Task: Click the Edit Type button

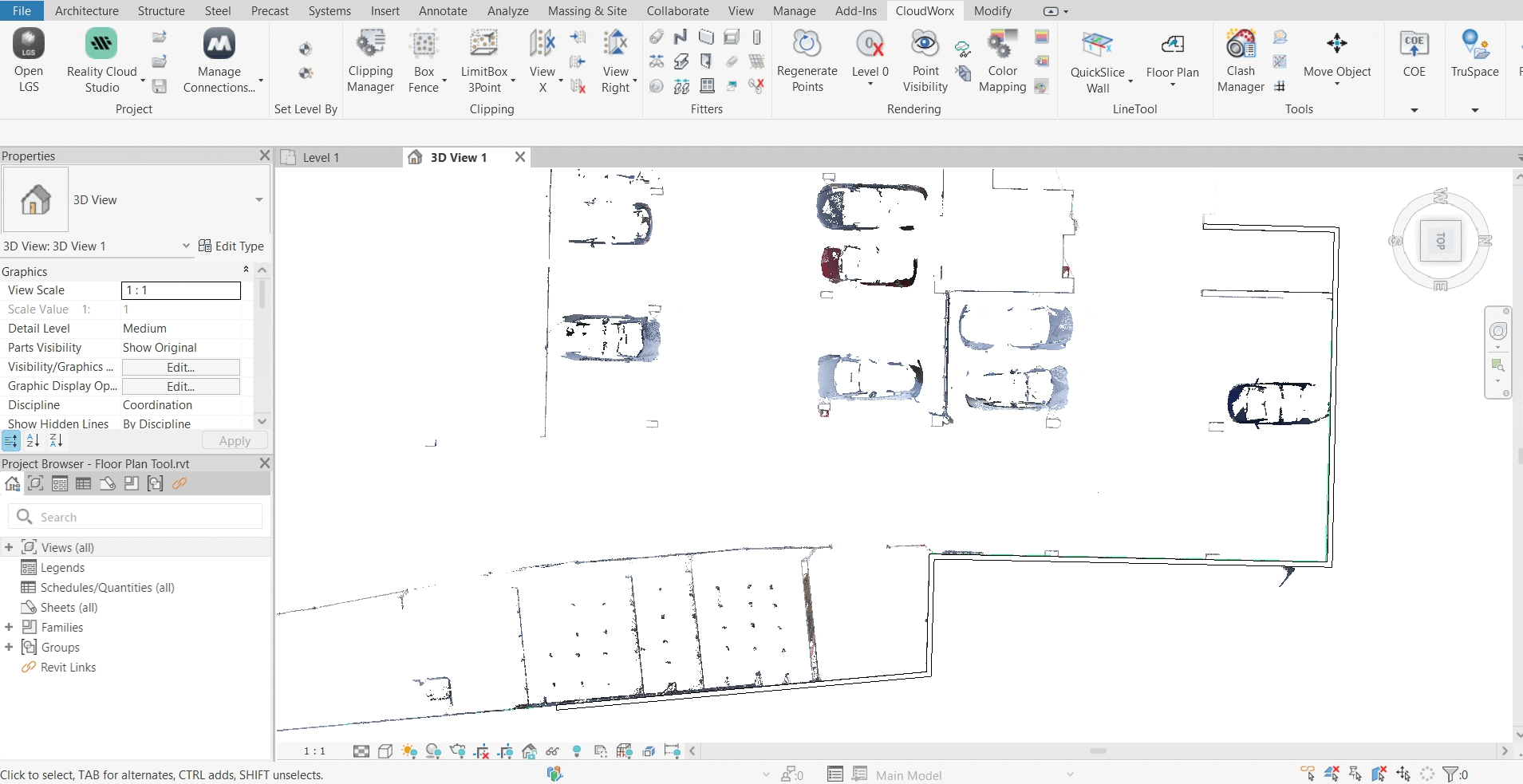Action: pyautogui.click(x=231, y=246)
